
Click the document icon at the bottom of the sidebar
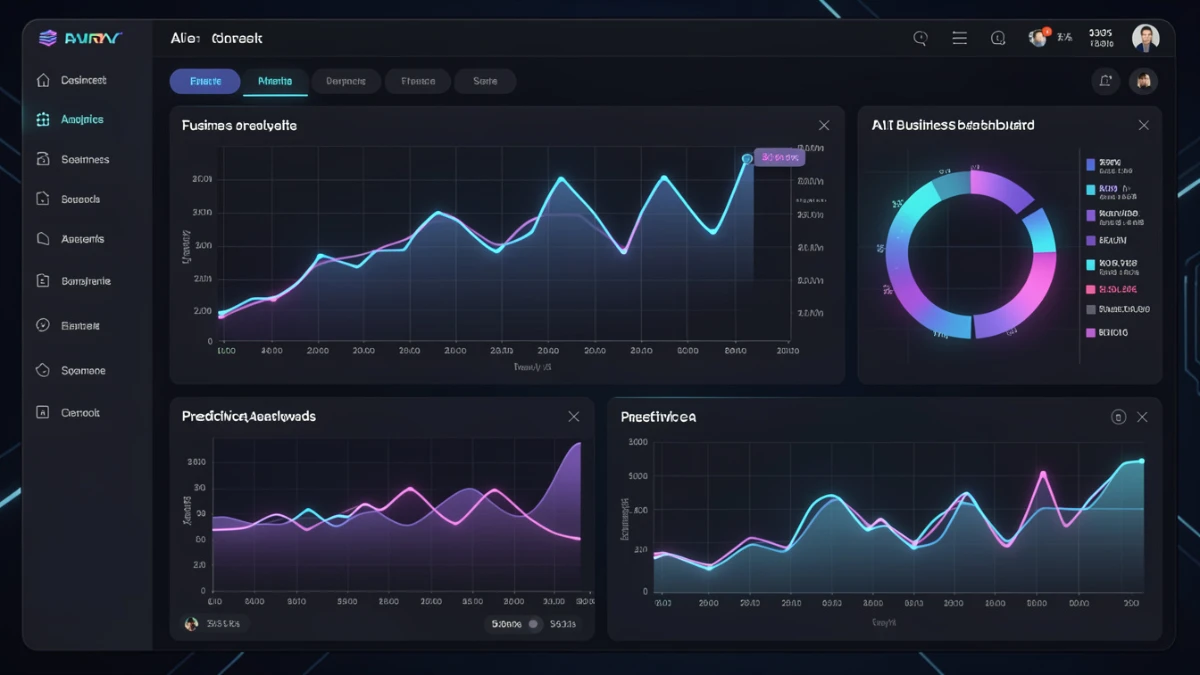tap(42, 411)
